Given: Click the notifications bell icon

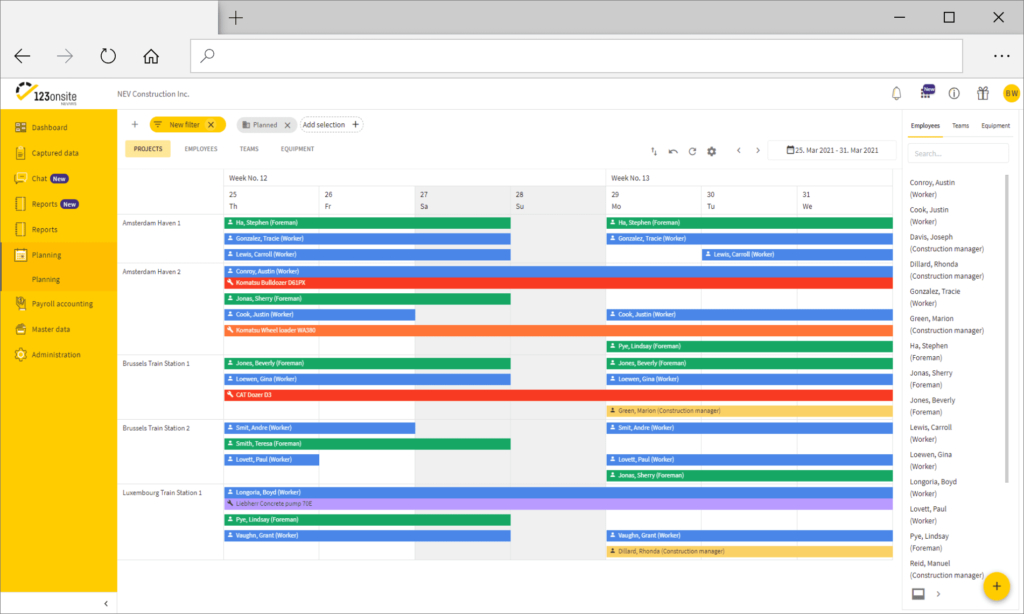Looking at the screenshot, I should (x=897, y=93).
